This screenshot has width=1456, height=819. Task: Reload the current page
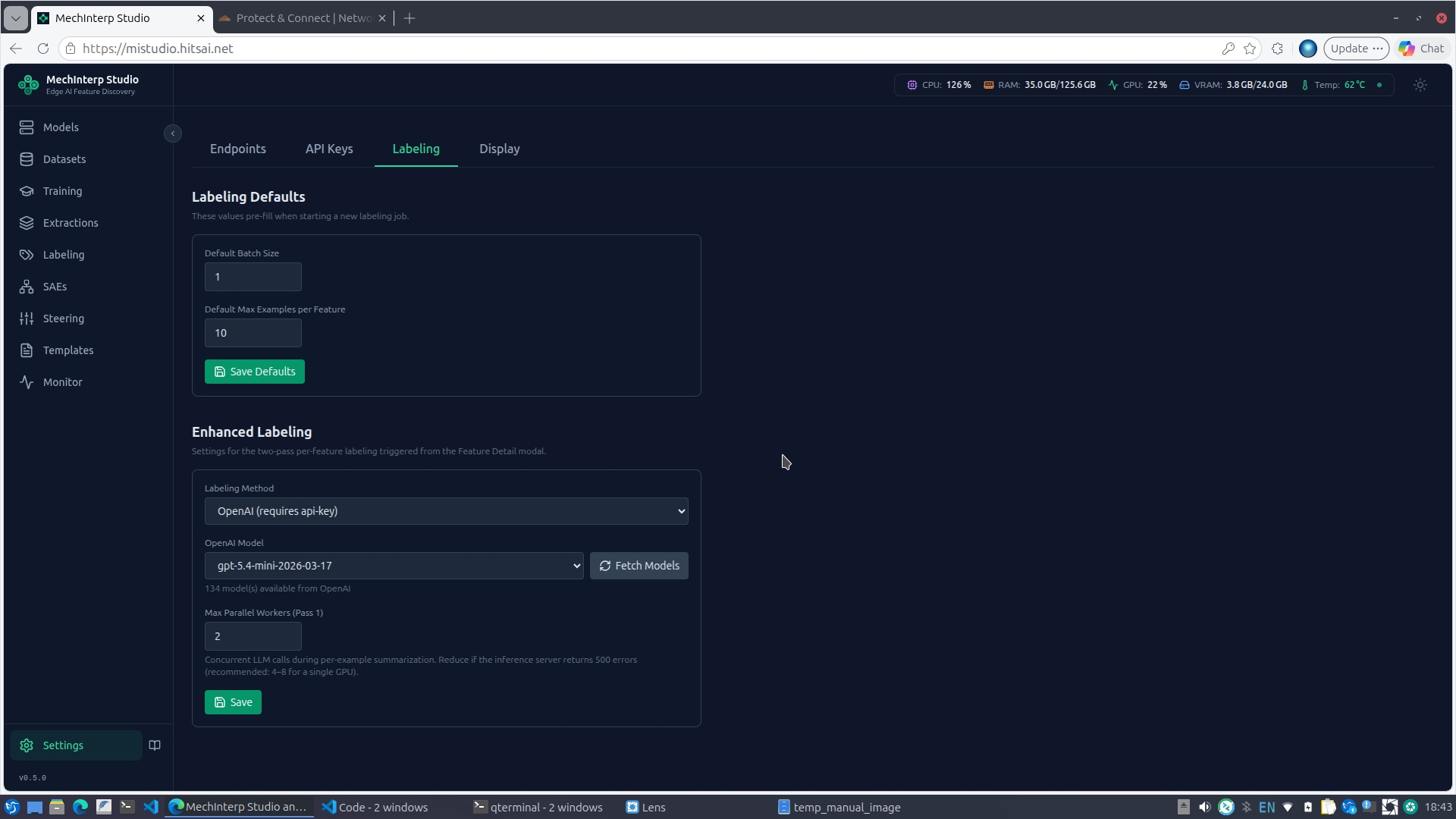(43, 49)
